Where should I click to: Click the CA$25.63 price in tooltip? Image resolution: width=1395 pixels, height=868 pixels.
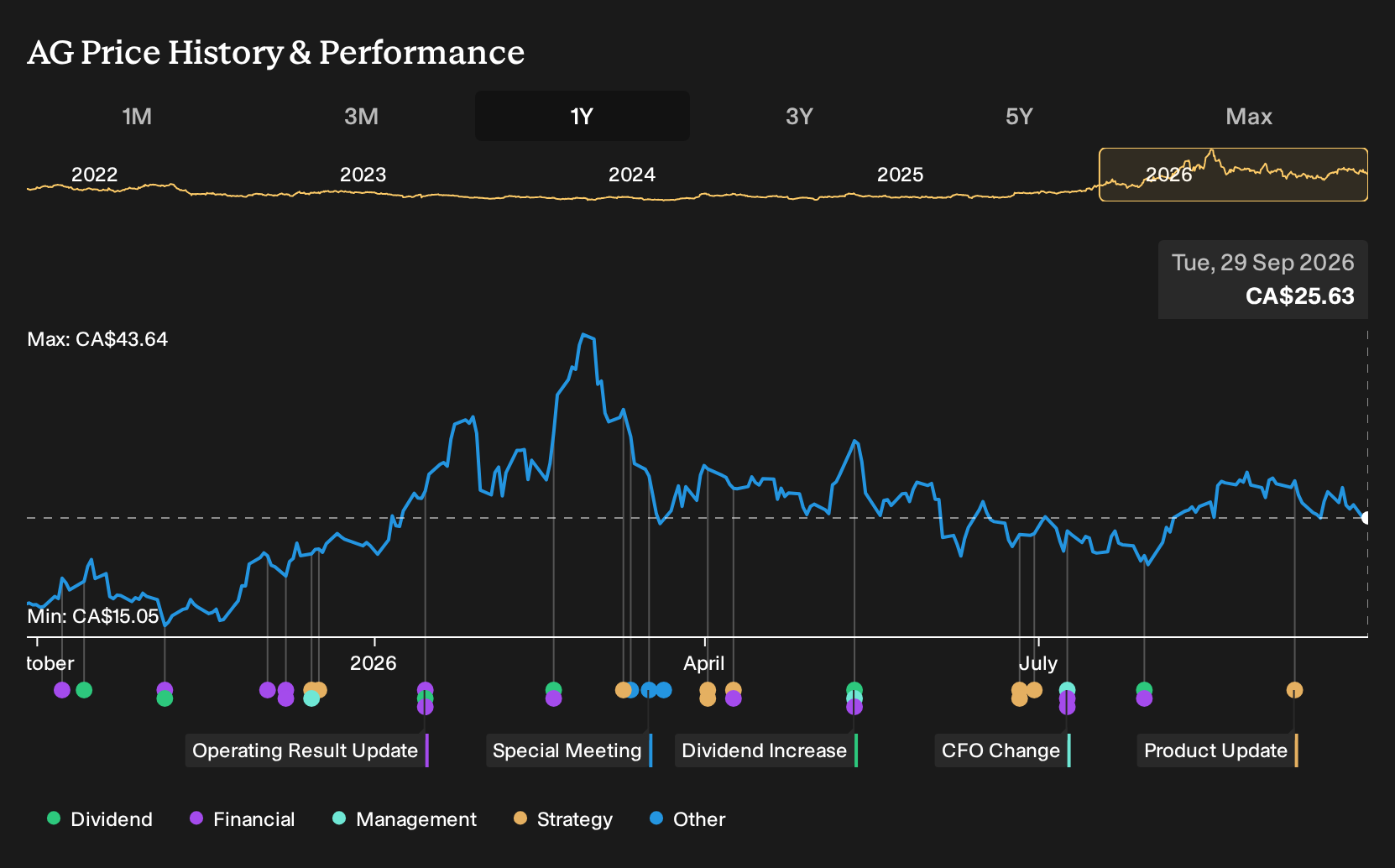tap(1299, 296)
